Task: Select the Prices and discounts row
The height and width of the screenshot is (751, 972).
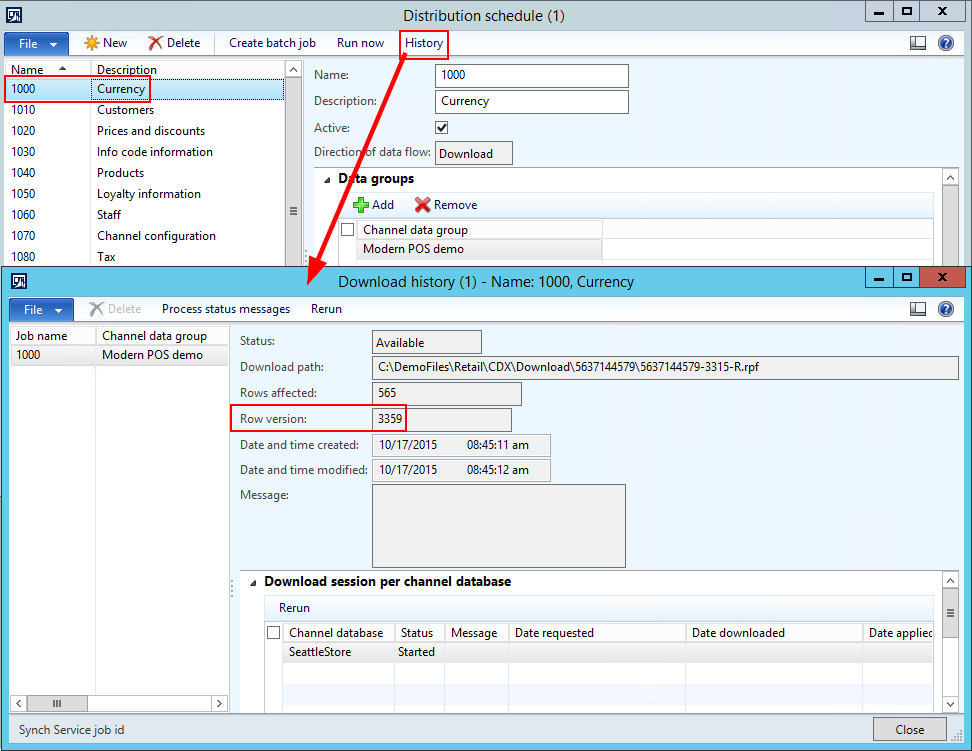Action: [144, 131]
